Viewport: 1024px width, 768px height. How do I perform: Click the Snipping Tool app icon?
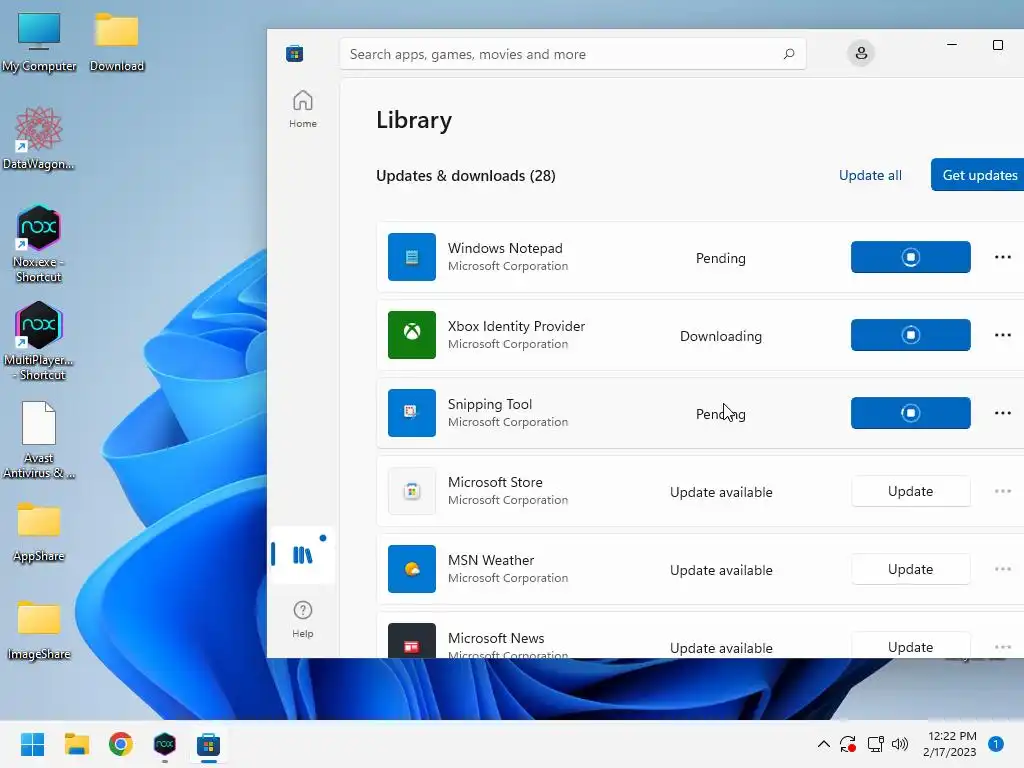(411, 413)
